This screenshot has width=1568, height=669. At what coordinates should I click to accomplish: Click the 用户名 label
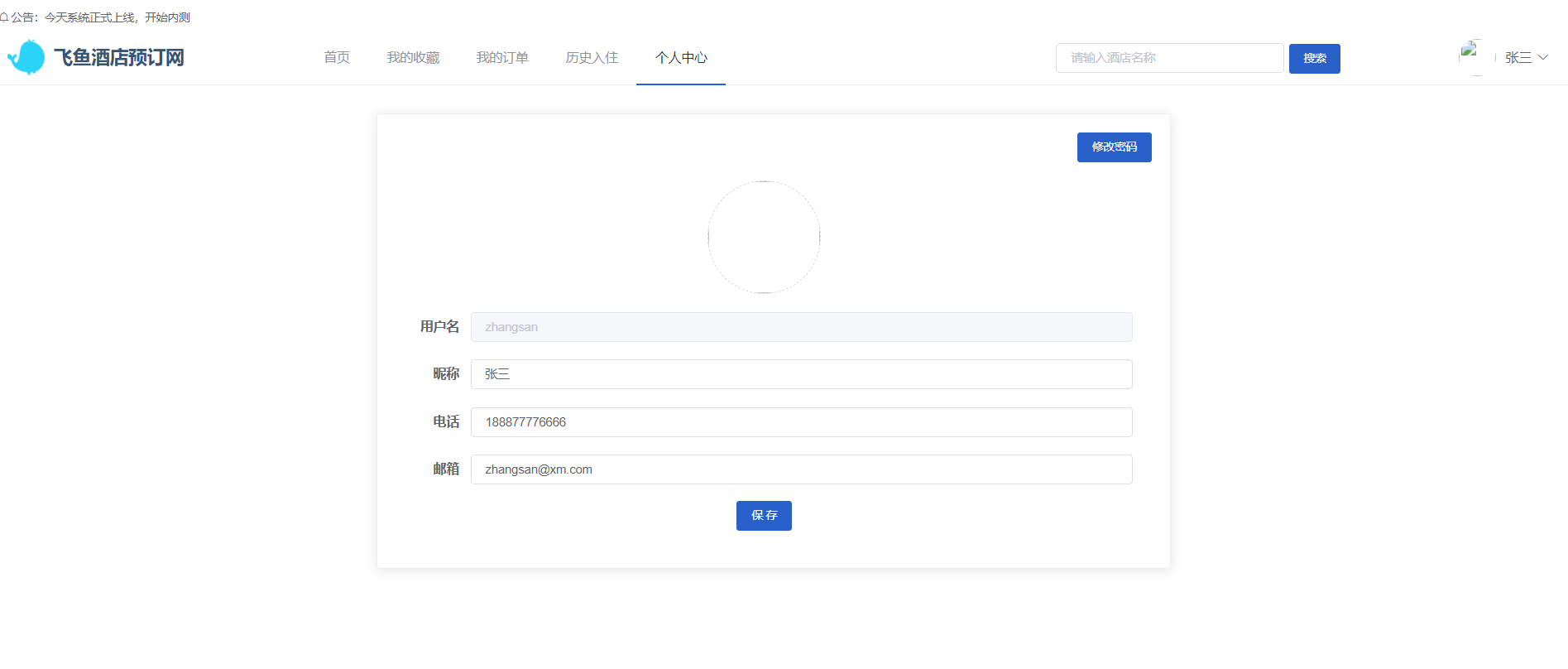coord(439,327)
